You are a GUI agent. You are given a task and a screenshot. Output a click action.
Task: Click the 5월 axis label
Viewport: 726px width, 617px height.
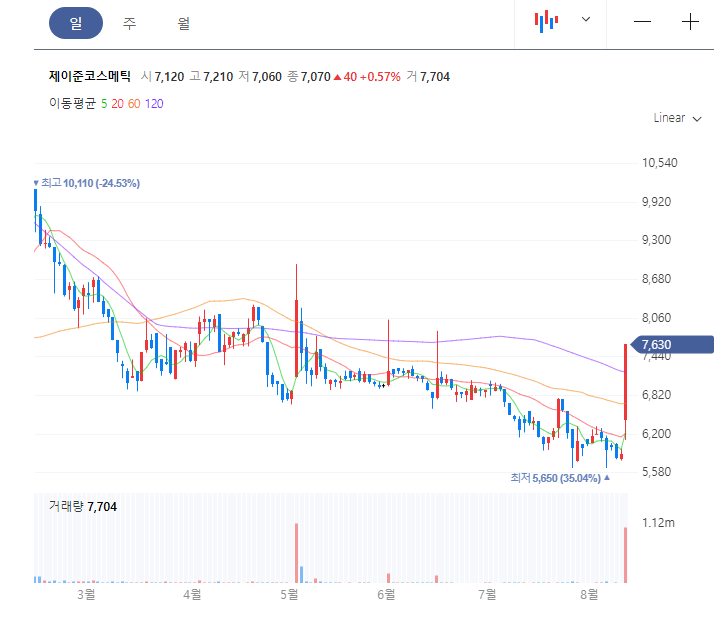289,594
